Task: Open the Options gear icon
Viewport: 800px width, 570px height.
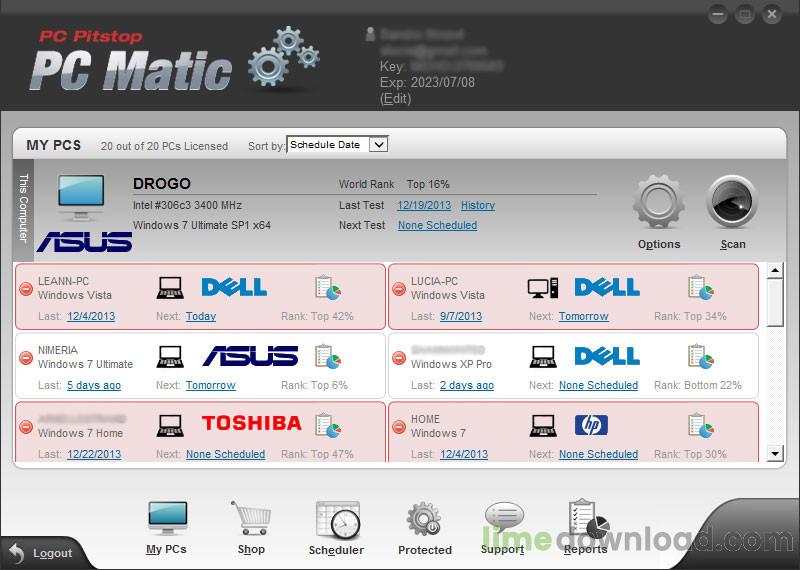Action: tap(659, 202)
